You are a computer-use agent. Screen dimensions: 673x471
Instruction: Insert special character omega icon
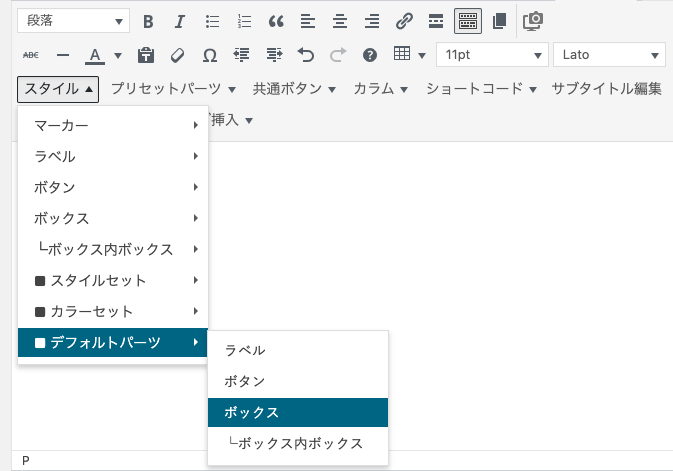click(x=209, y=55)
